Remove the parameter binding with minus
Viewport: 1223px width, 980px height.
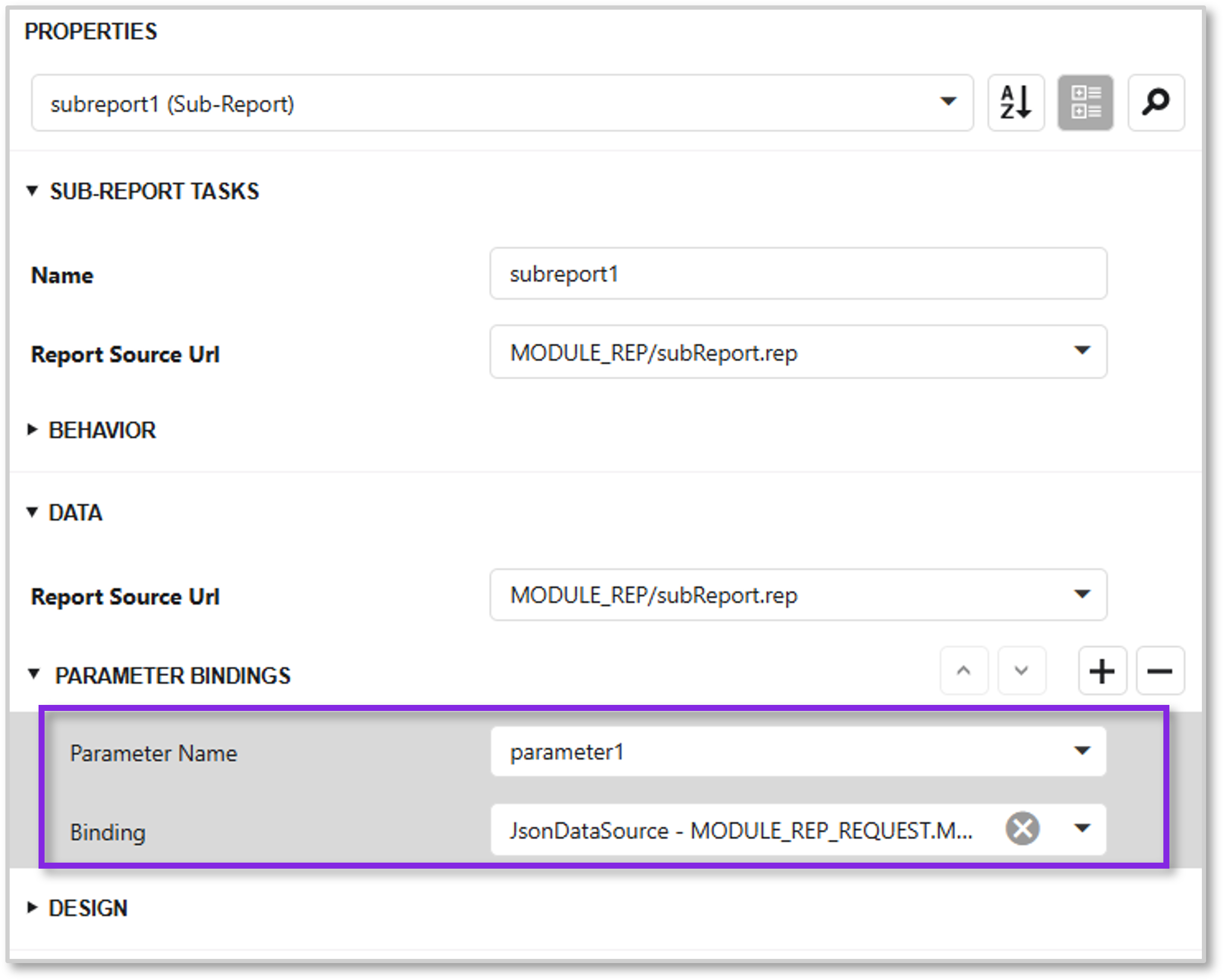tap(1160, 671)
